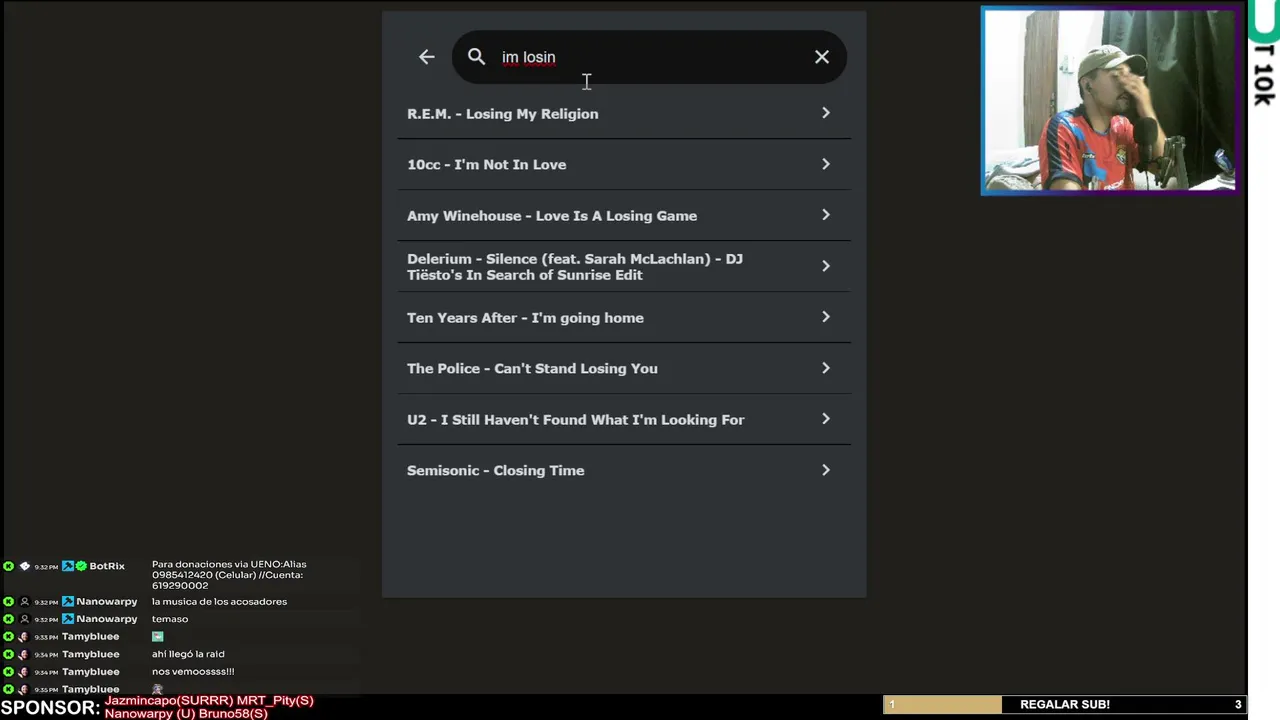Select The Police - Can't Stand Losing You

(624, 368)
